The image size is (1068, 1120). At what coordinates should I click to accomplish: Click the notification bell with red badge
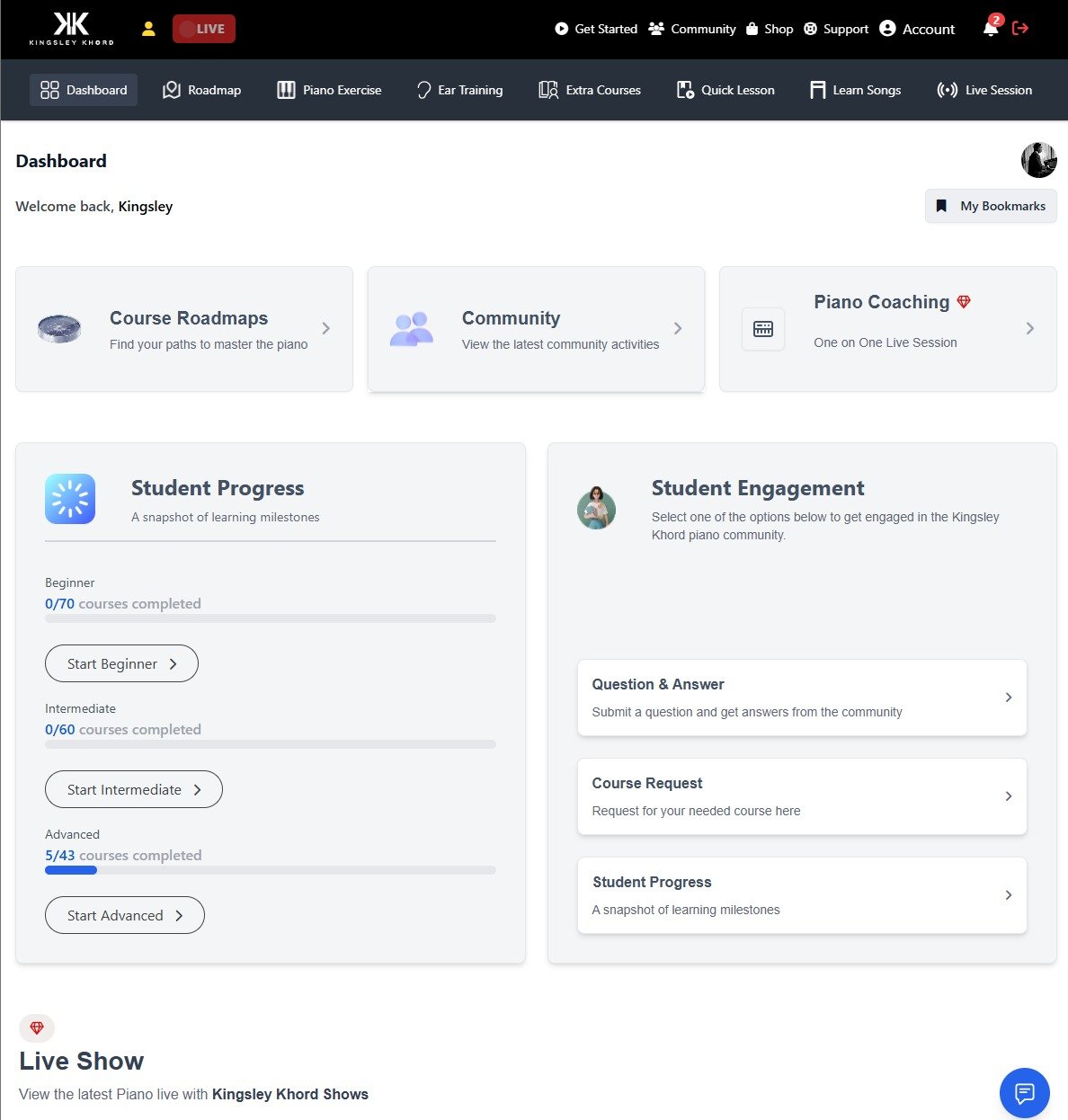[990, 29]
